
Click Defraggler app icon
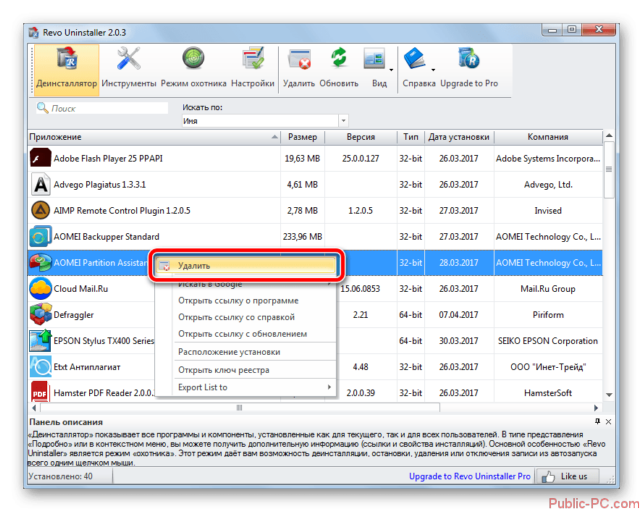tap(40, 315)
